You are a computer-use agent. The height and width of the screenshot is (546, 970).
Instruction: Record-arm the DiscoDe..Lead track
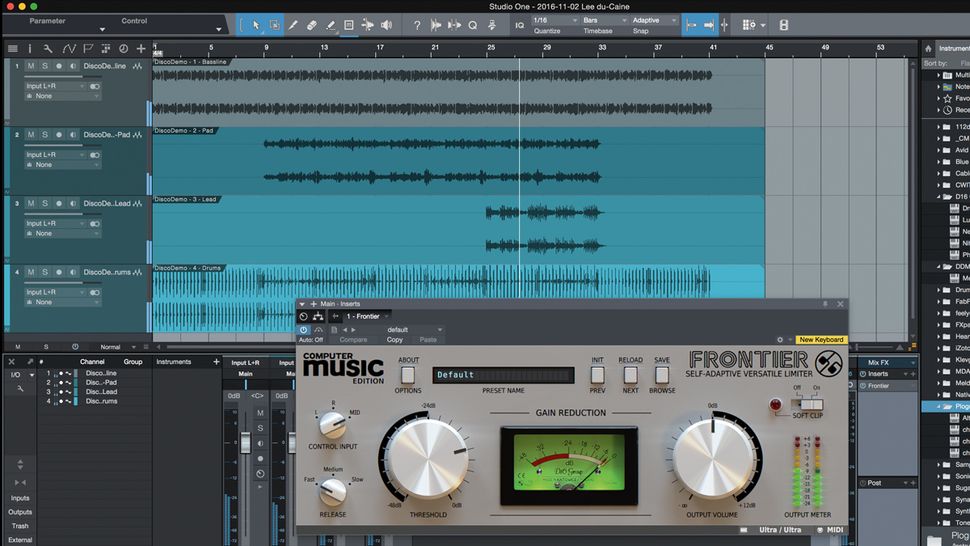59,203
